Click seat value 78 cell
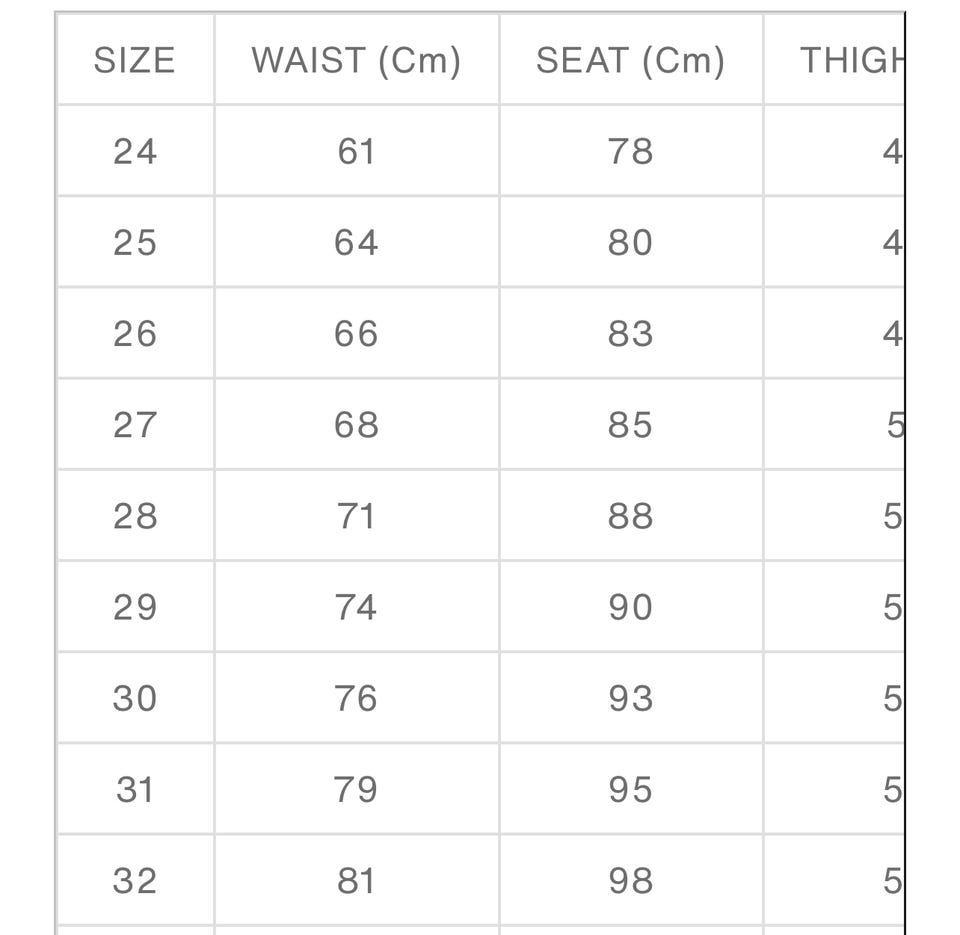The height and width of the screenshot is (935, 960). tap(630, 151)
